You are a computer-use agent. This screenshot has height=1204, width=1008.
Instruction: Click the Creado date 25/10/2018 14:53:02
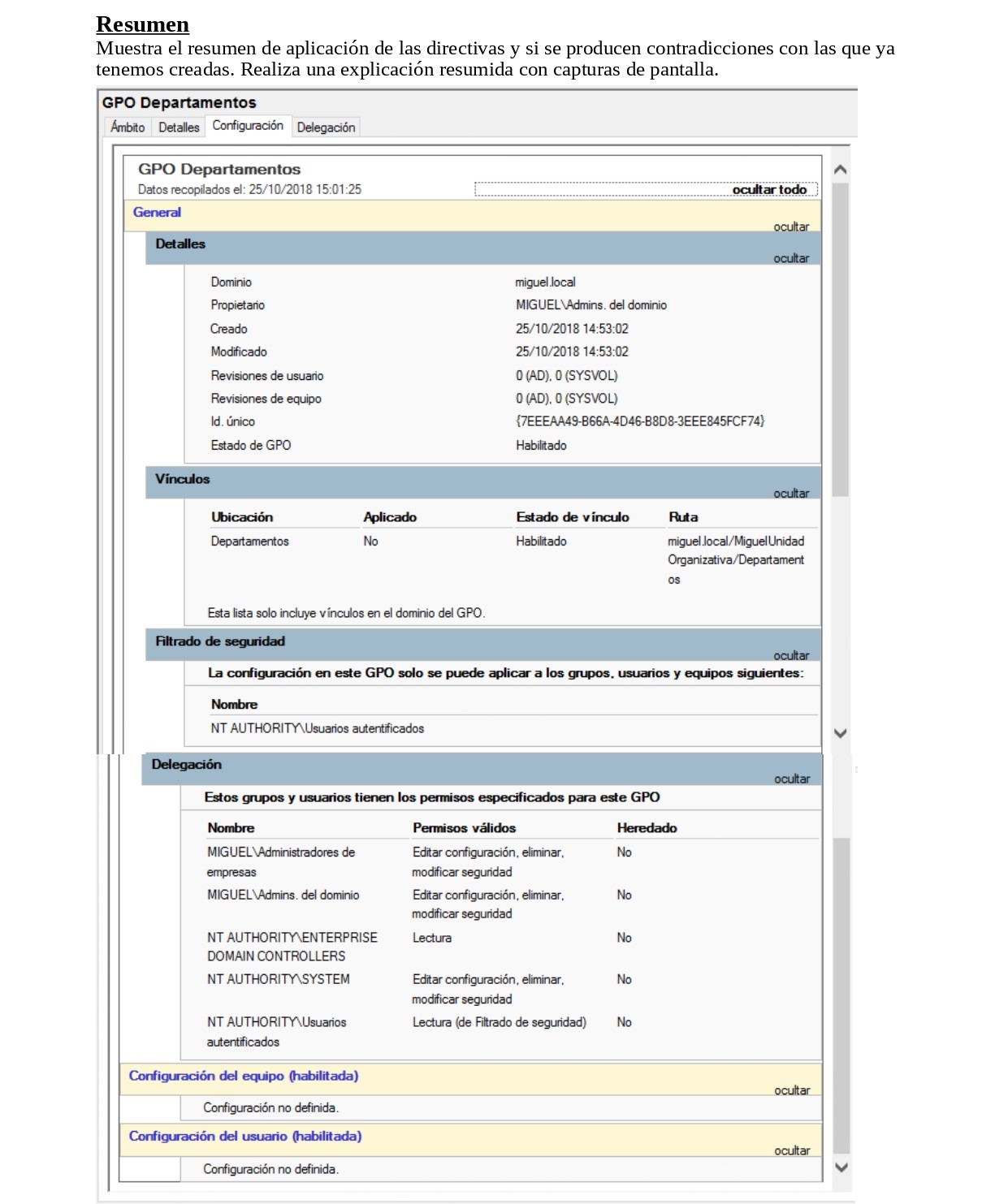572,329
